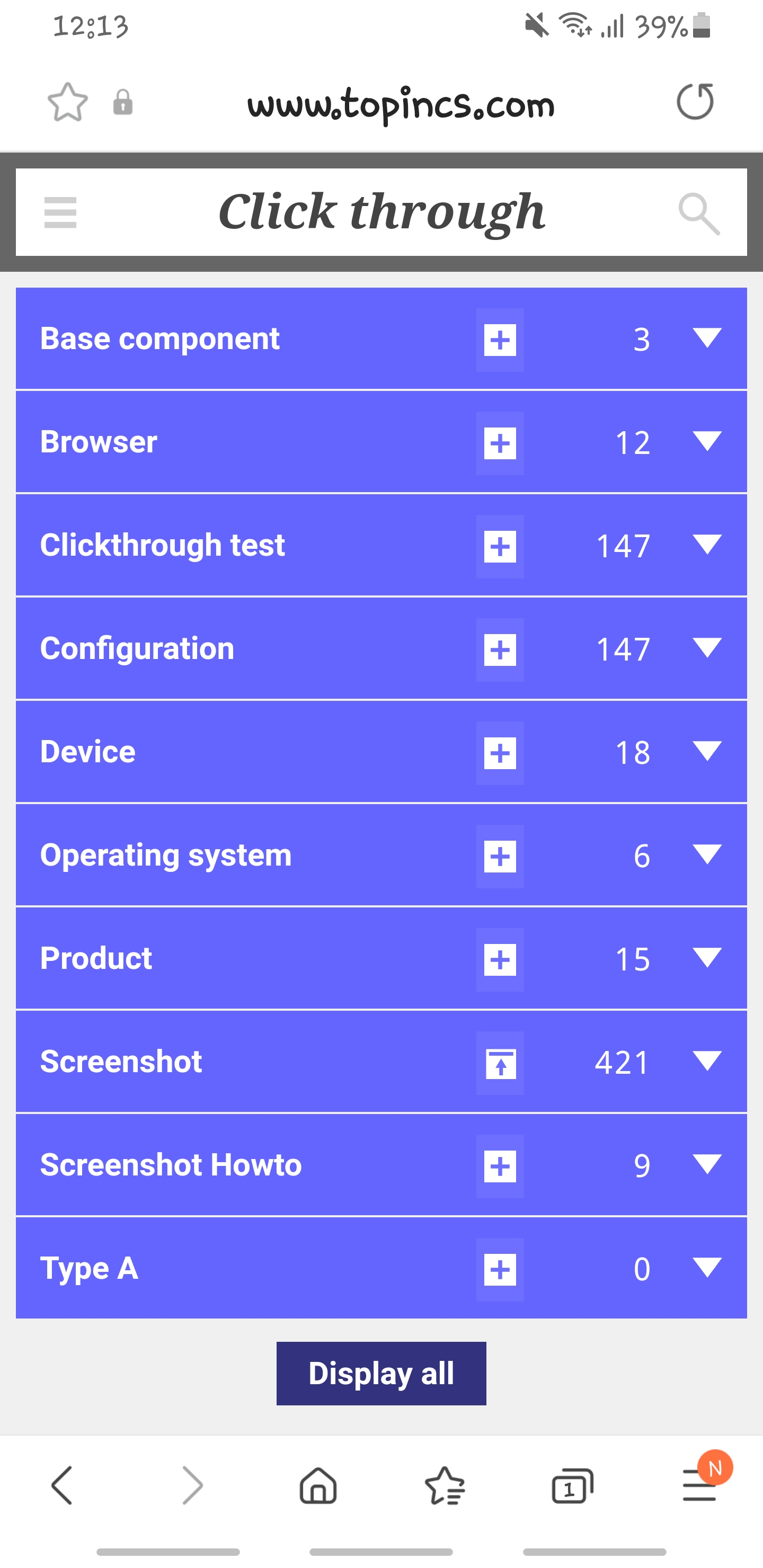Open the browser bookmarks list
Screen dimensions: 763x1568
(445, 1485)
